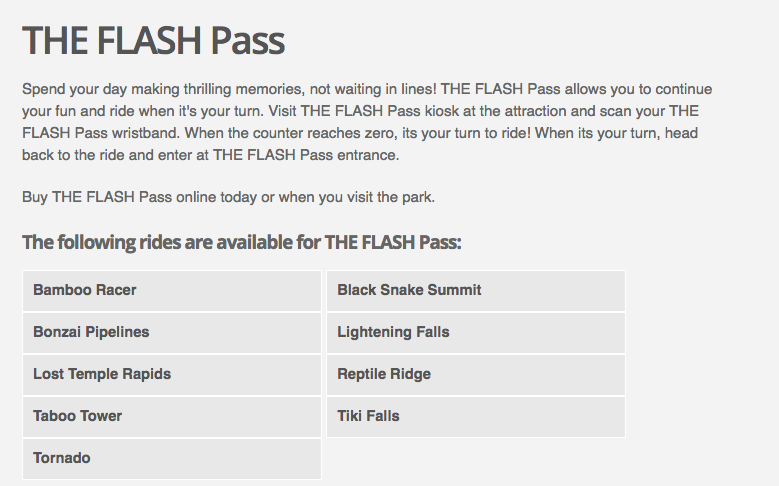Select the Lightening Falls ride cell

click(476, 333)
